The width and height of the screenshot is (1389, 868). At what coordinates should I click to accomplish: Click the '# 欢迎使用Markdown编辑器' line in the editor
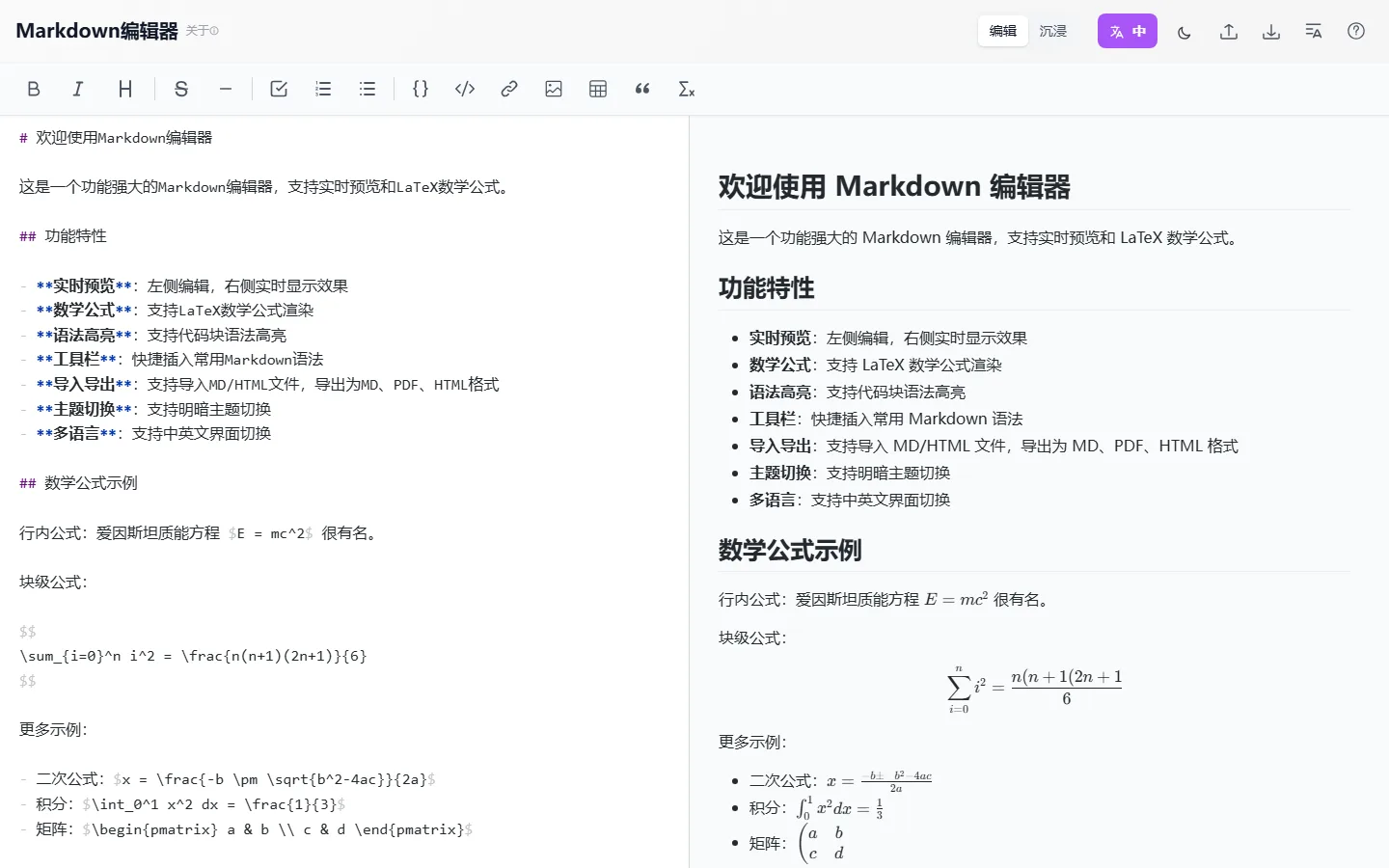(x=116, y=138)
